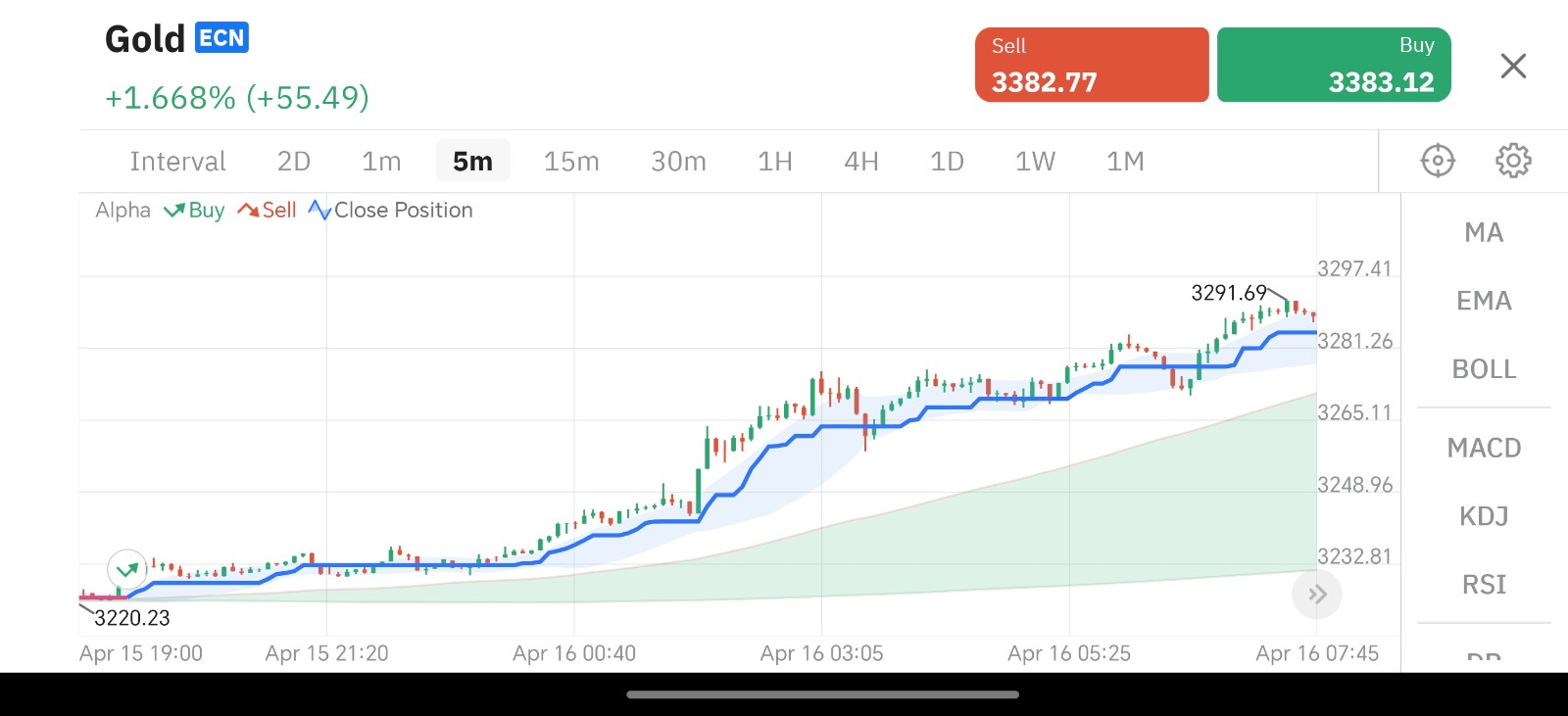Open chart settings gear icon
Screen dimensions: 1568x716
[x=1513, y=161]
